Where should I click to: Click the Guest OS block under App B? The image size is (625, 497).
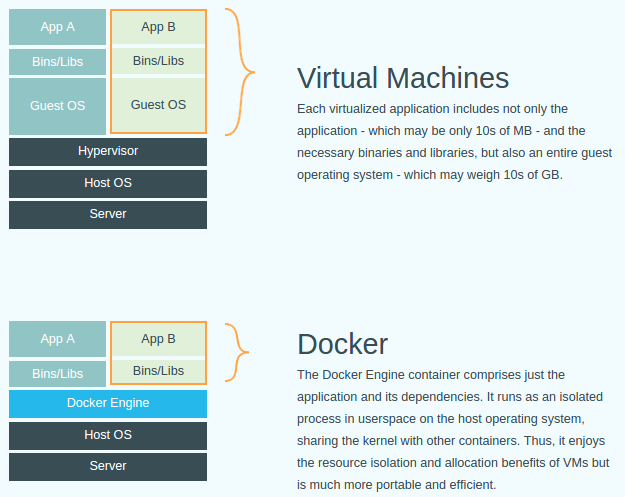click(158, 105)
